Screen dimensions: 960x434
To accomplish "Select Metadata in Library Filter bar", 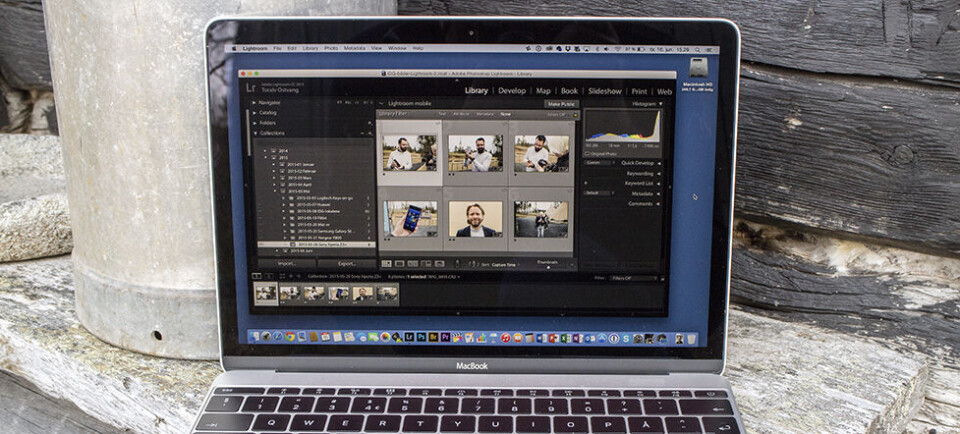I will point(485,114).
